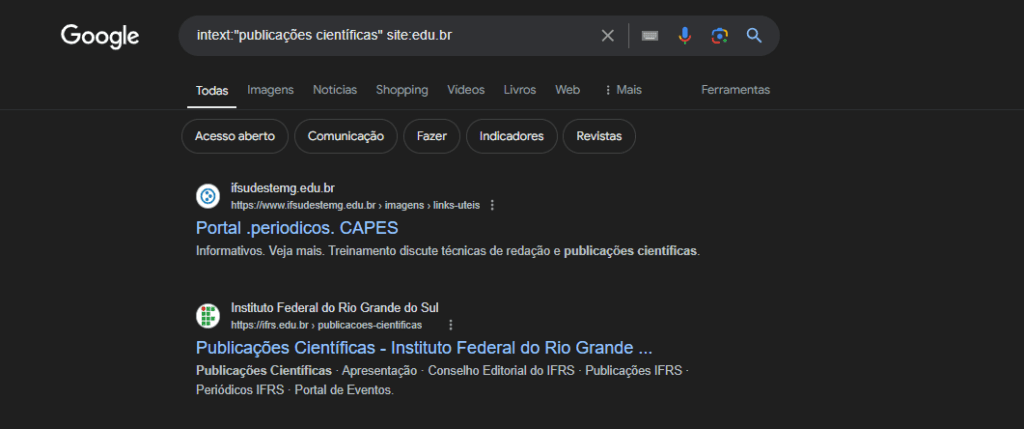Open Portal .periodicos. CAPES result link

(297, 227)
